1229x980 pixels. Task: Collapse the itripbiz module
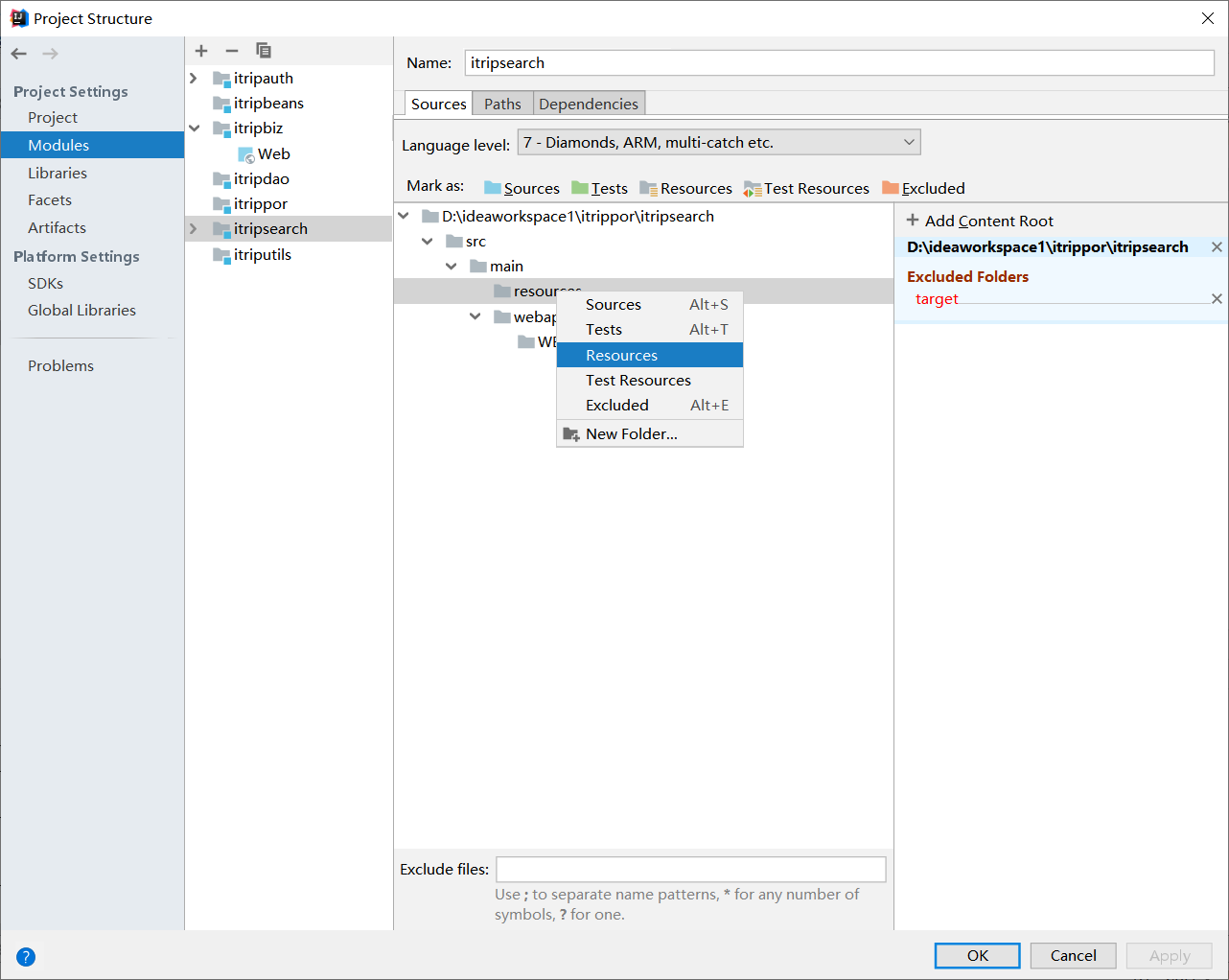pos(194,128)
